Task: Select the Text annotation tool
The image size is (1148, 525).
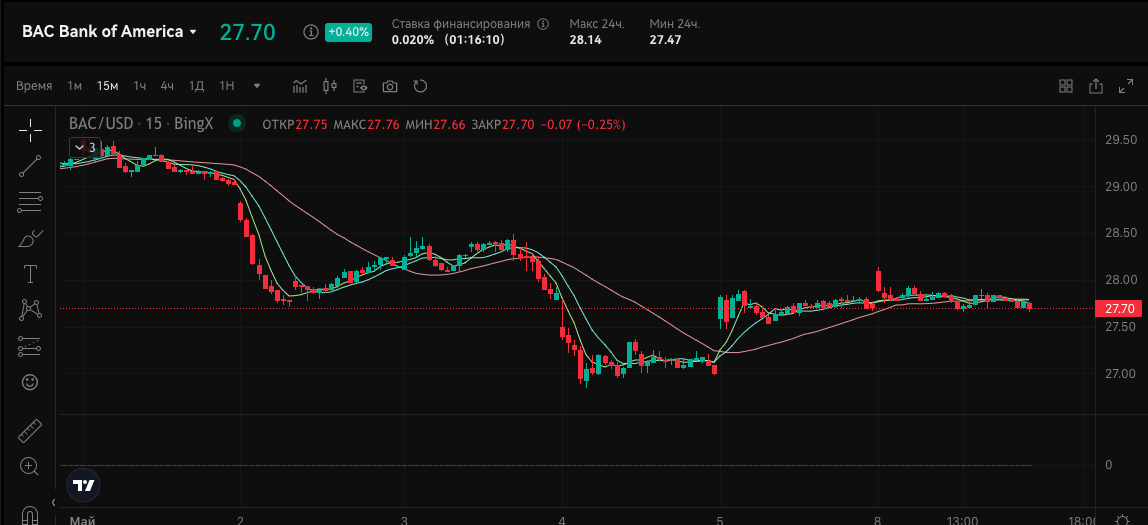Action: [30, 275]
